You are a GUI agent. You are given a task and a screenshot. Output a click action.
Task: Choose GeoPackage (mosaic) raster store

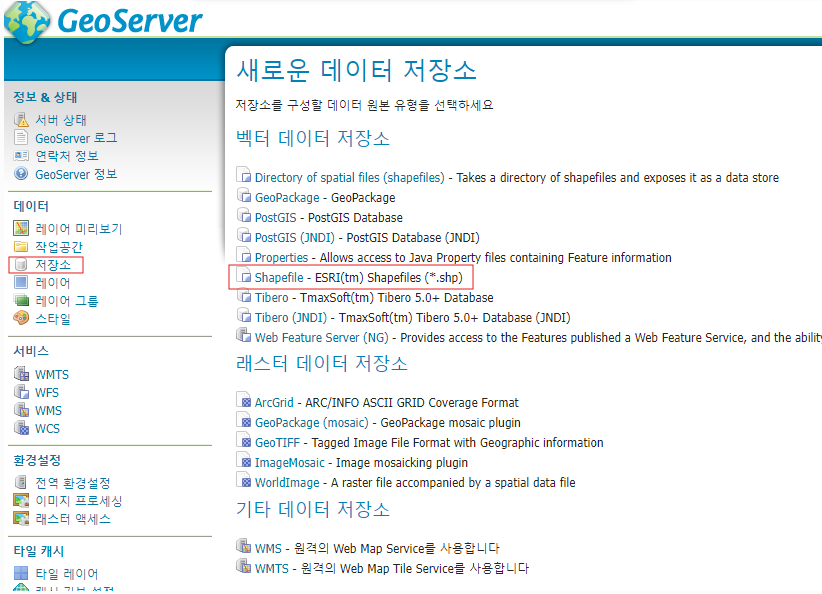click(312, 423)
